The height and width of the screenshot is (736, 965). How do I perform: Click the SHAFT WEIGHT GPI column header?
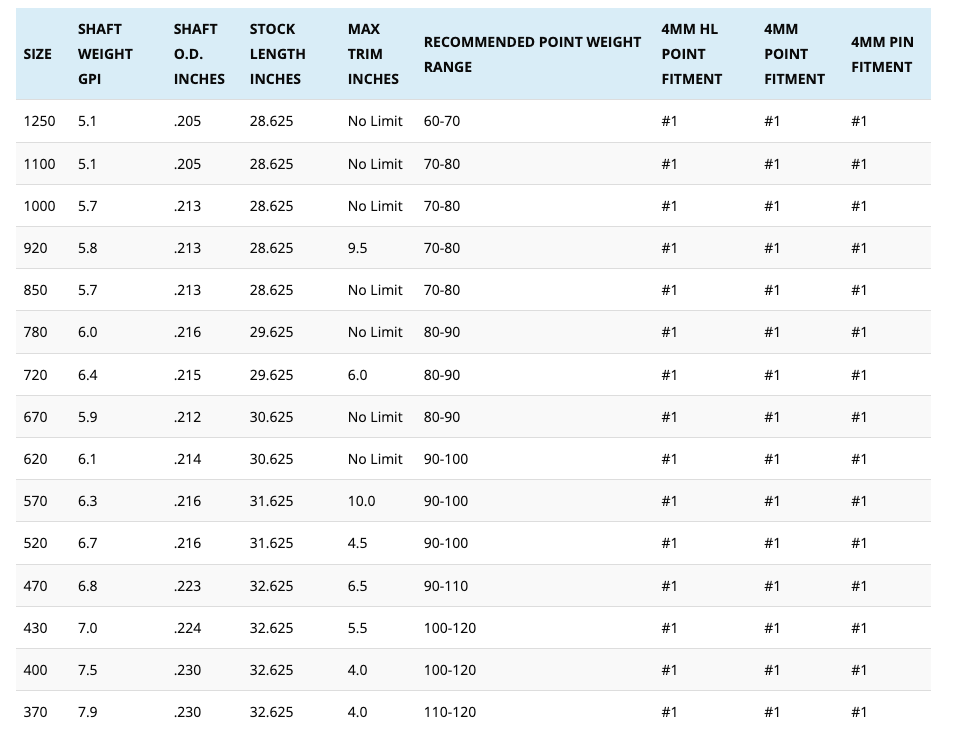[x=105, y=54]
